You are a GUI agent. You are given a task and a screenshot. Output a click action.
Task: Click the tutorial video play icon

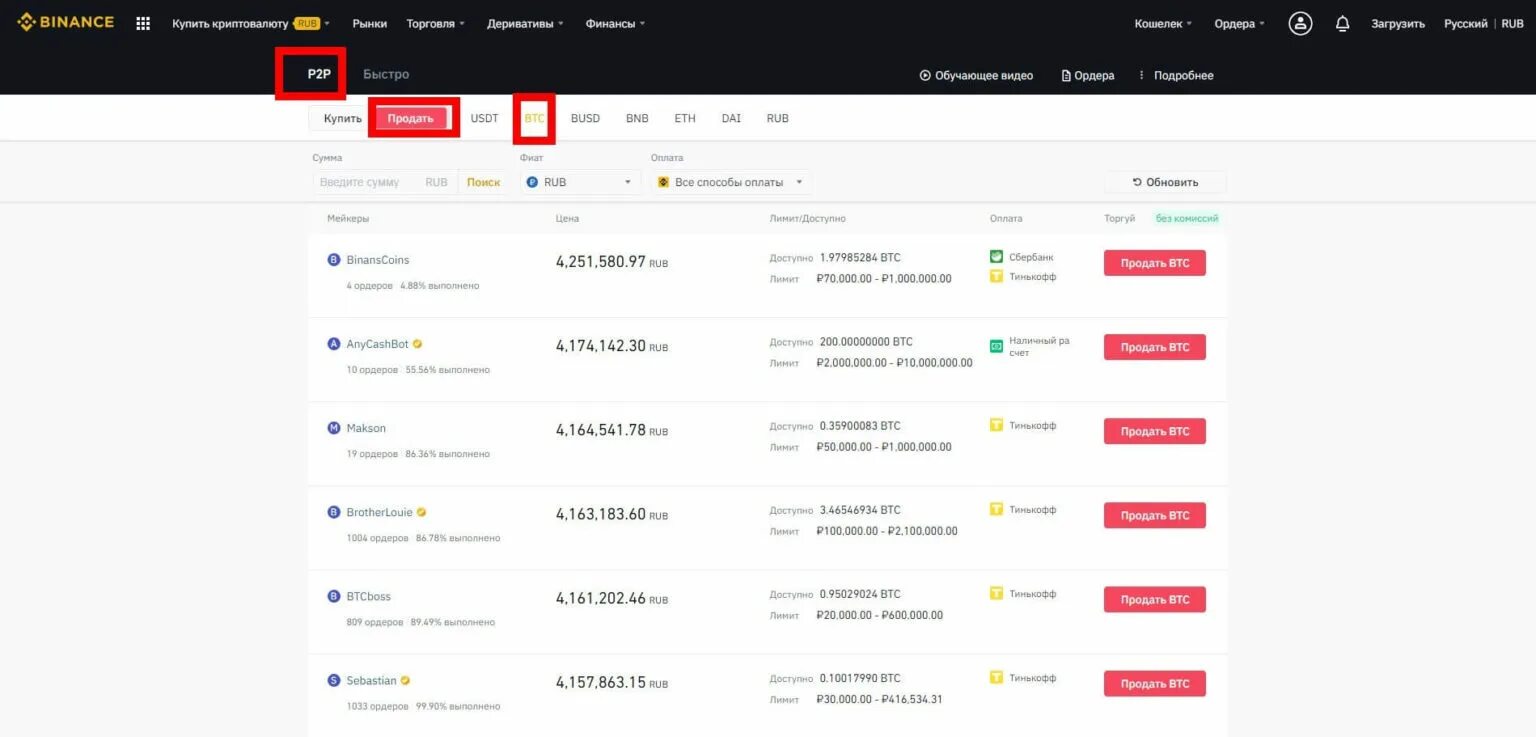pos(925,75)
